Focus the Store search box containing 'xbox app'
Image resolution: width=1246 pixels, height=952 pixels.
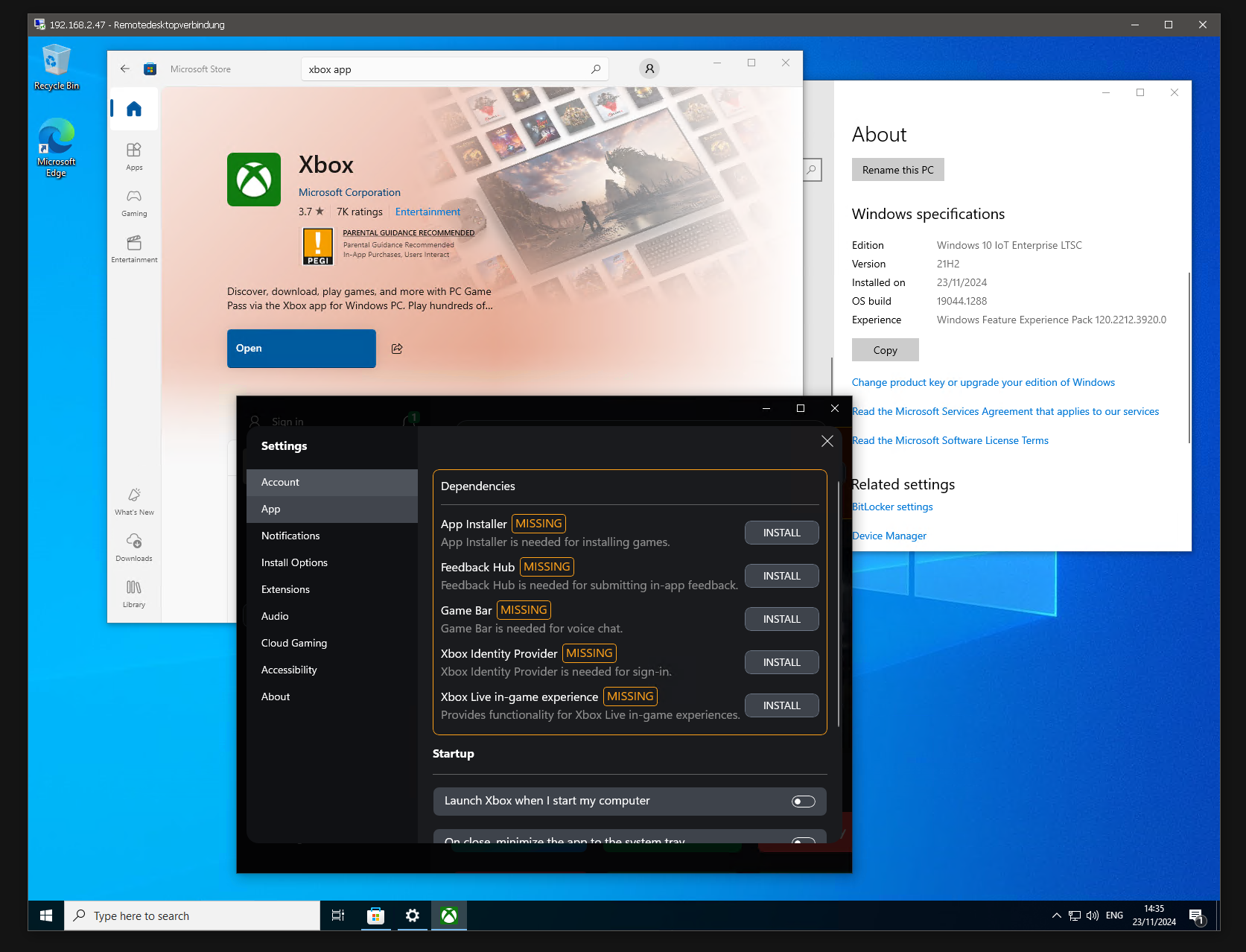(x=455, y=69)
